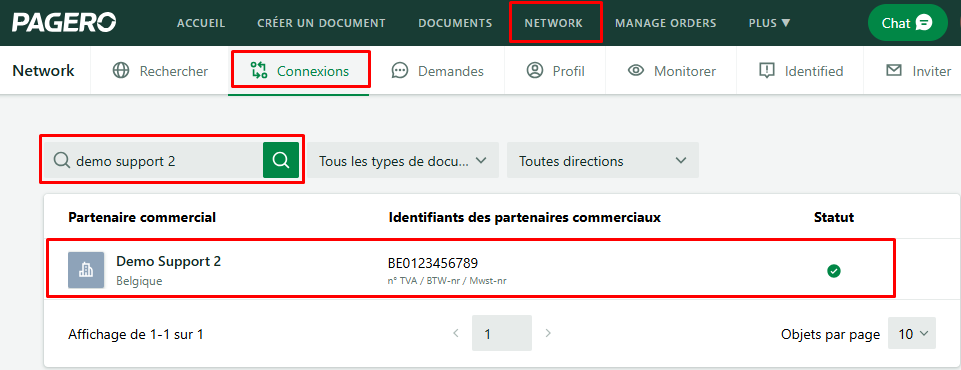Click the green search button
Image resolution: width=961 pixels, height=370 pixels.
tap(281, 160)
